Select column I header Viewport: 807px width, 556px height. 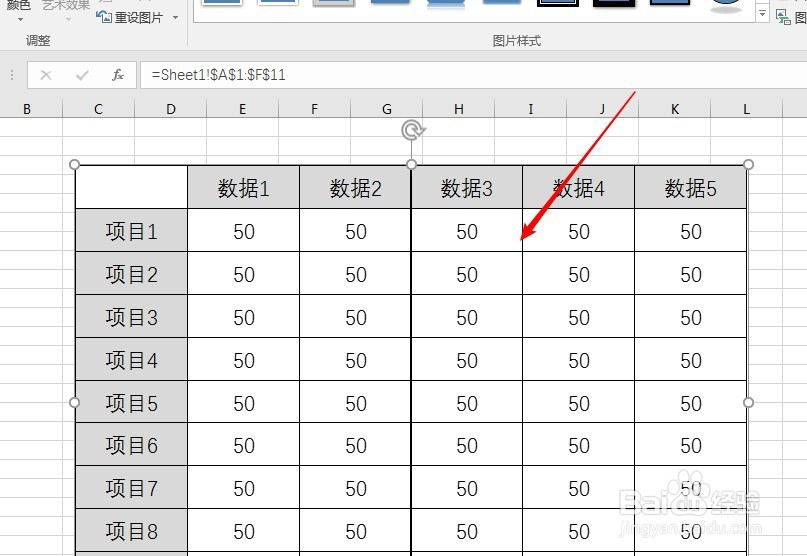coord(531,109)
